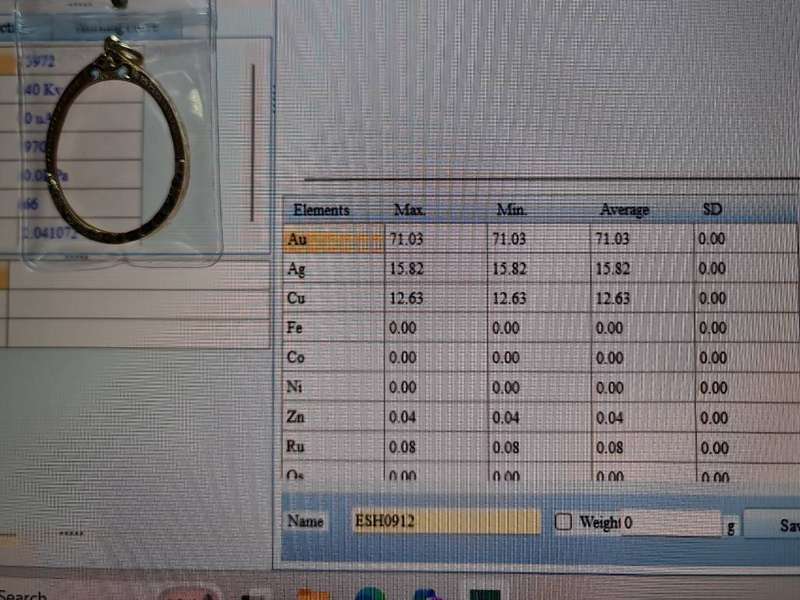The image size is (800, 600).
Task: Click the Min. column header
Action: coord(511,210)
